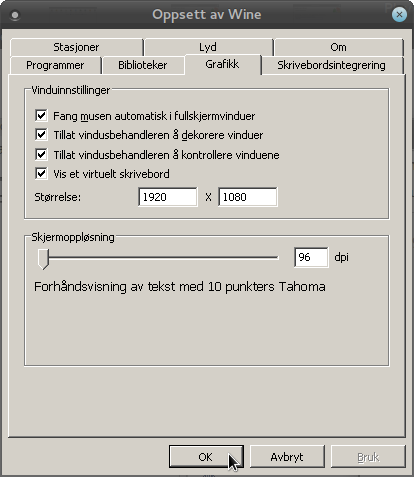
Task: Click the dpi value field showing 96
Action: tap(311, 257)
